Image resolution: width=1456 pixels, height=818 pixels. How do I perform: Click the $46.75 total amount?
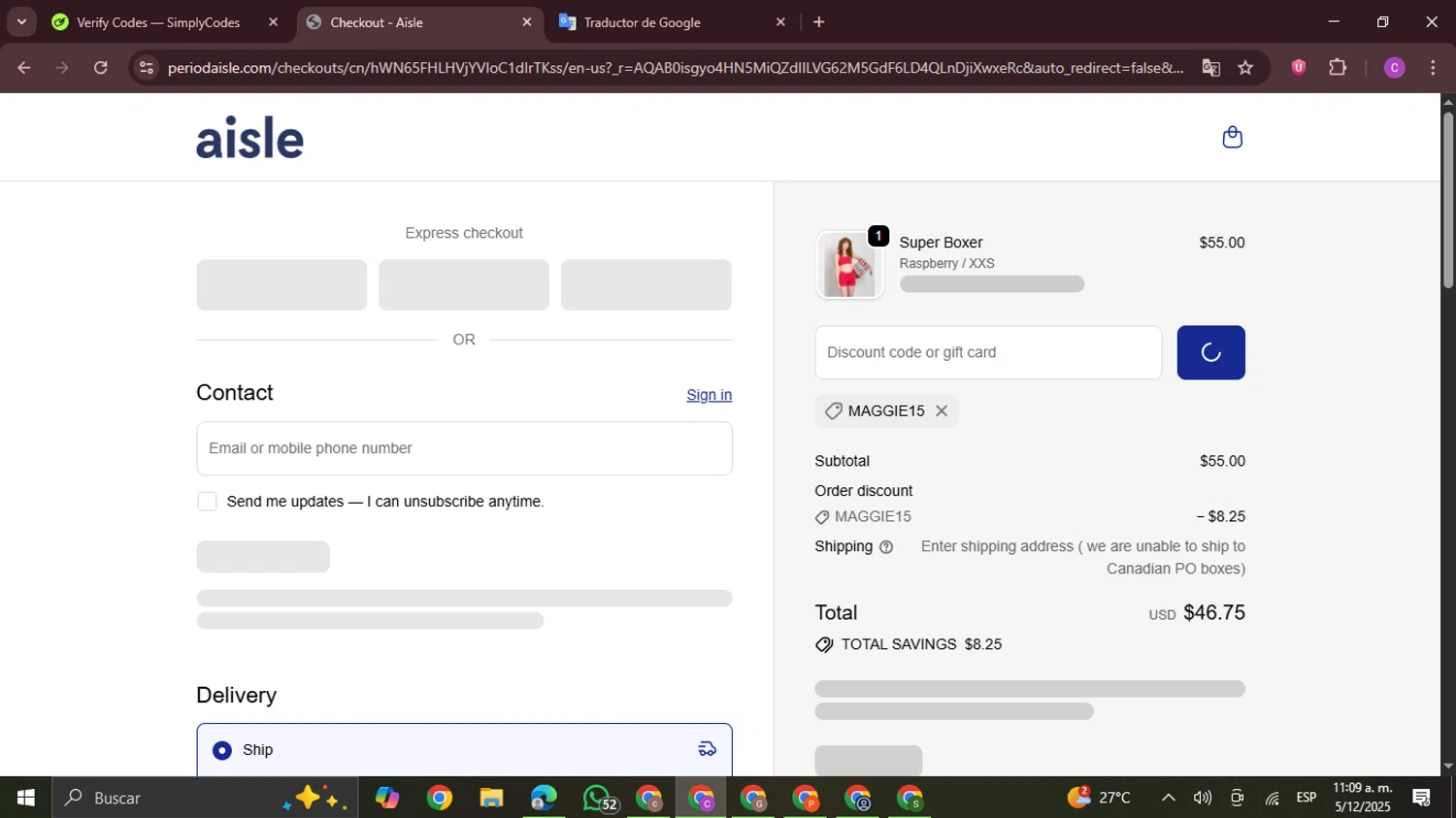[1214, 612]
